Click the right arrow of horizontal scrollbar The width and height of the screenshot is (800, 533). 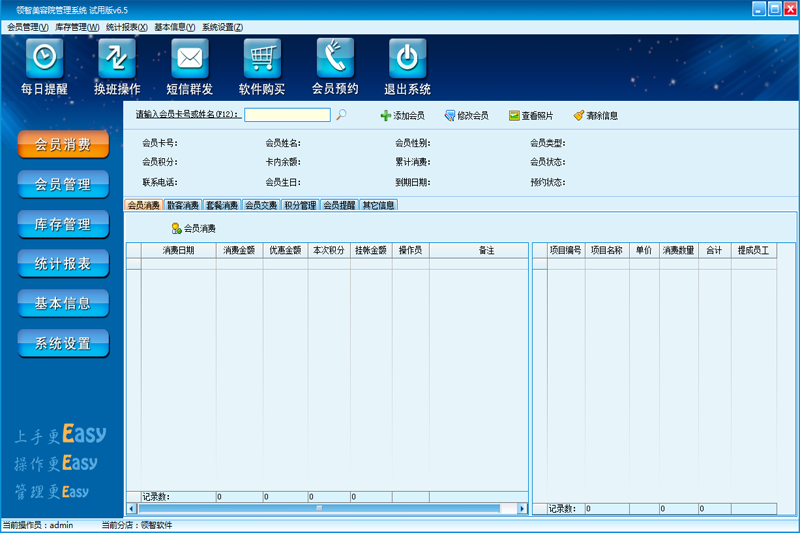tap(522, 509)
